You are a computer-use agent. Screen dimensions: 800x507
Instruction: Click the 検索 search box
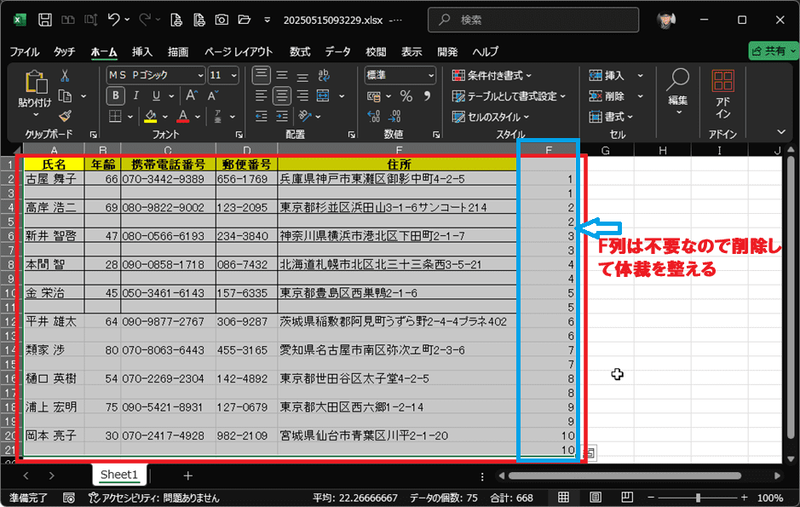coord(533,20)
